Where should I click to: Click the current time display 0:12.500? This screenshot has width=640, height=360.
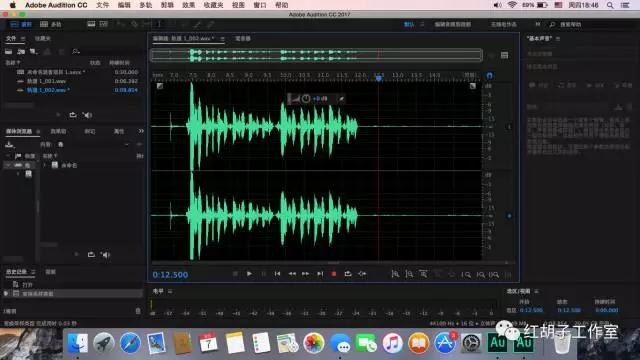[x=170, y=275]
